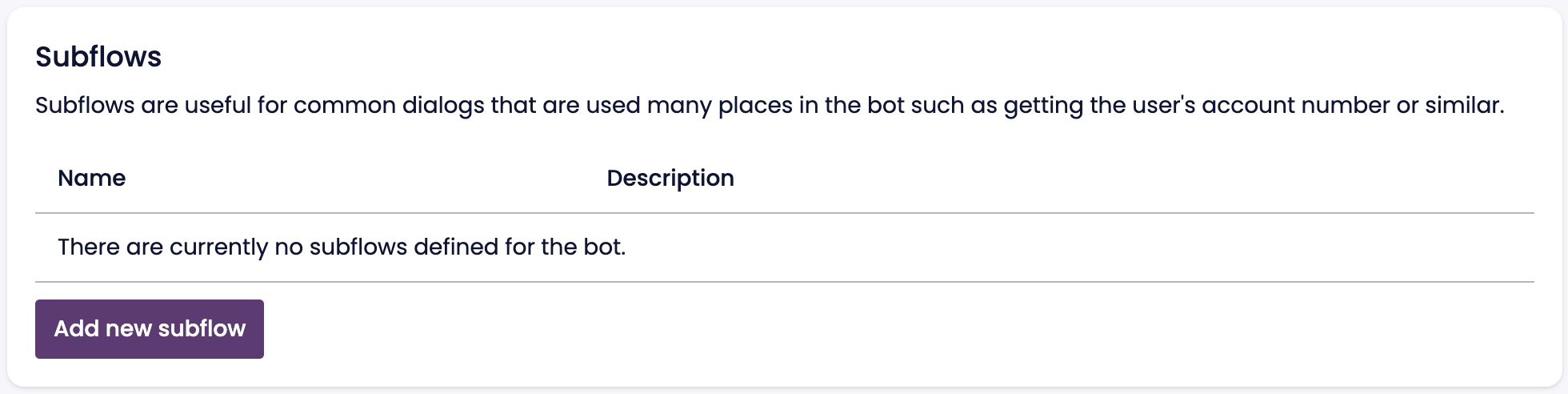This screenshot has width=1568, height=394.
Task: Click the words 'defined for the bot'
Action: click(519, 247)
